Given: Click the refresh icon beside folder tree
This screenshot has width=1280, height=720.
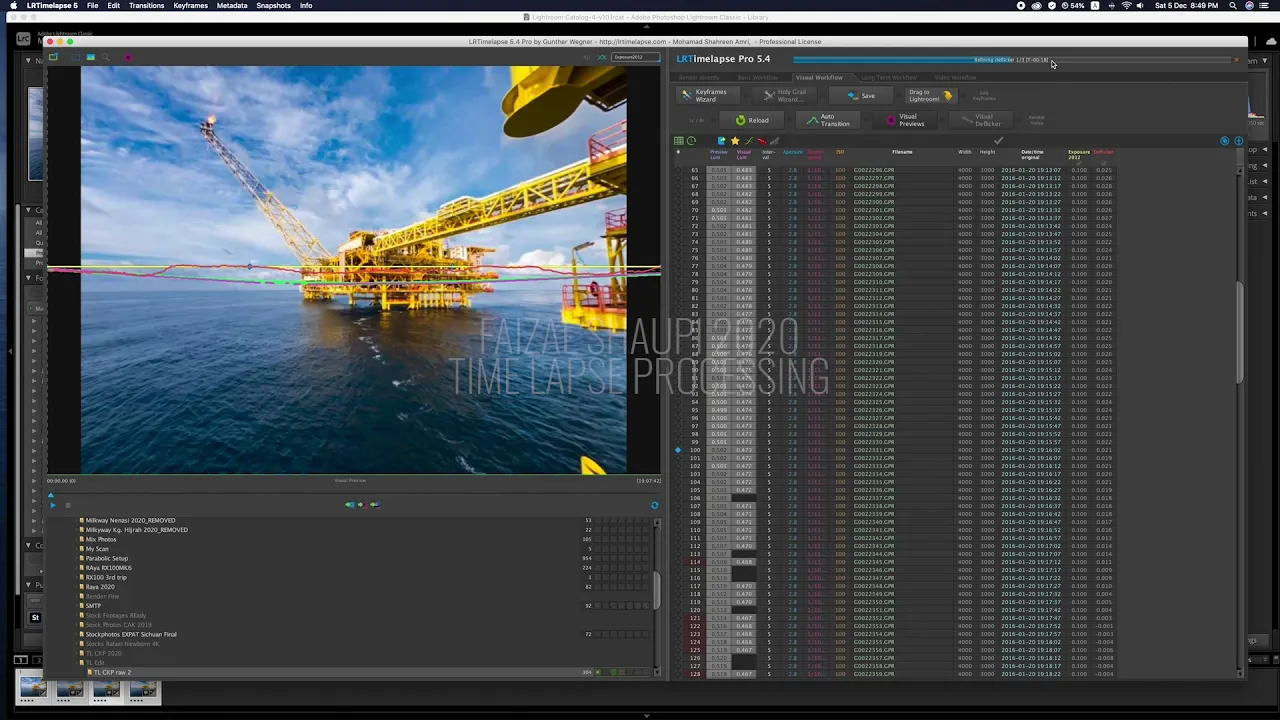Looking at the screenshot, I should (655, 505).
